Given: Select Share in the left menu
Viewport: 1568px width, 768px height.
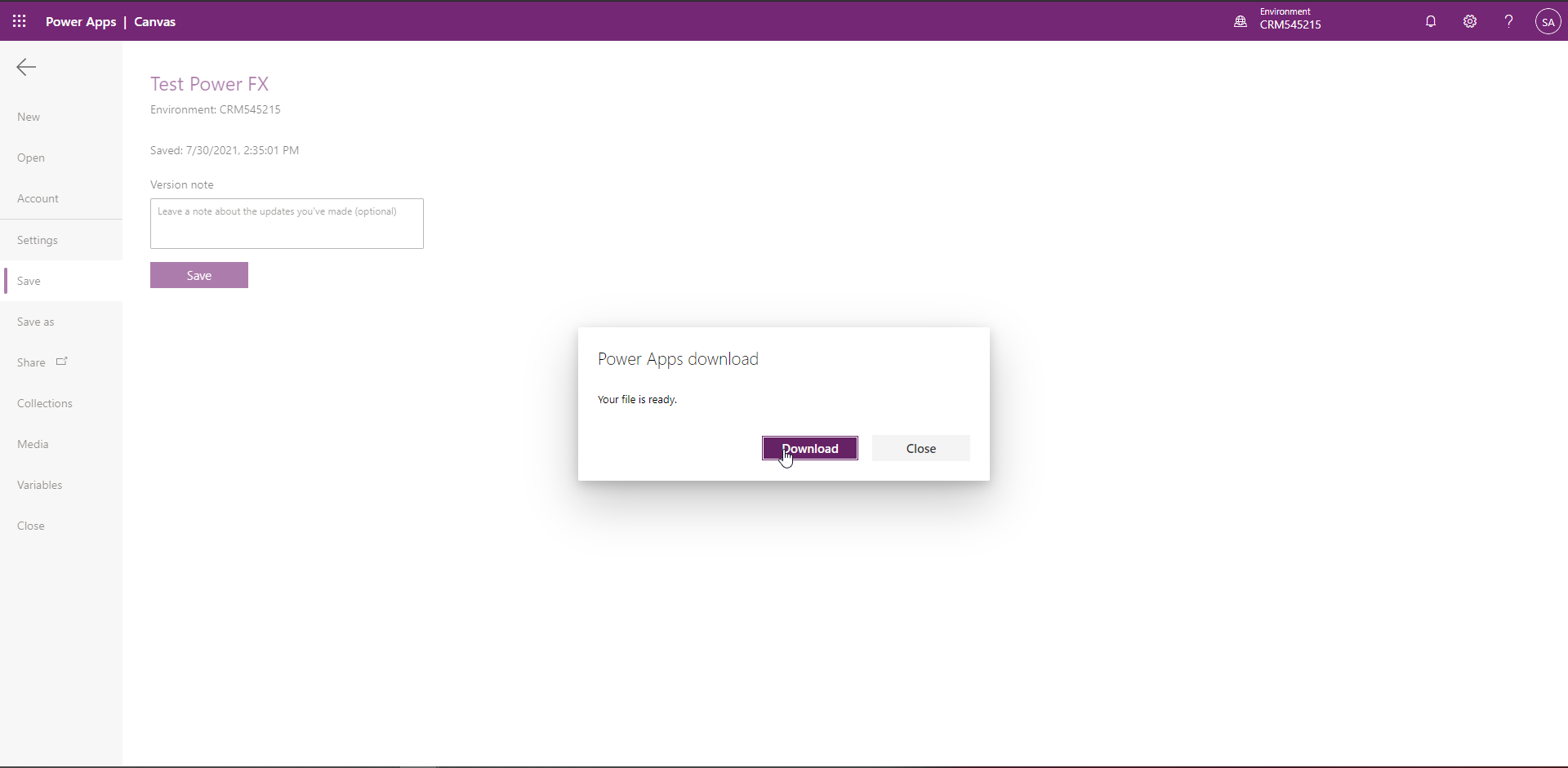Looking at the screenshot, I should (61, 362).
